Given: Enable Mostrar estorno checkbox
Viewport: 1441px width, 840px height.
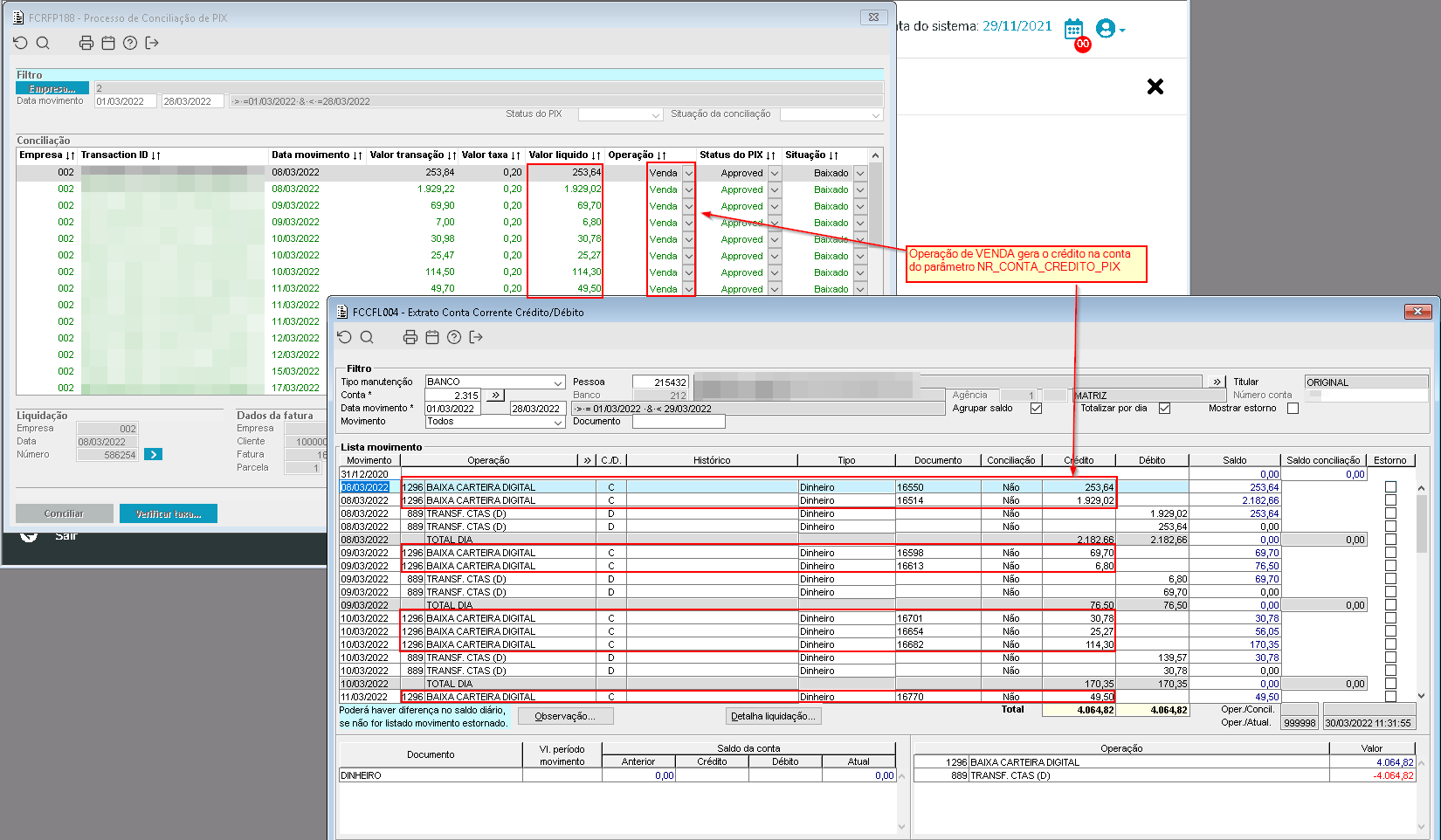Looking at the screenshot, I should (x=1293, y=408).
